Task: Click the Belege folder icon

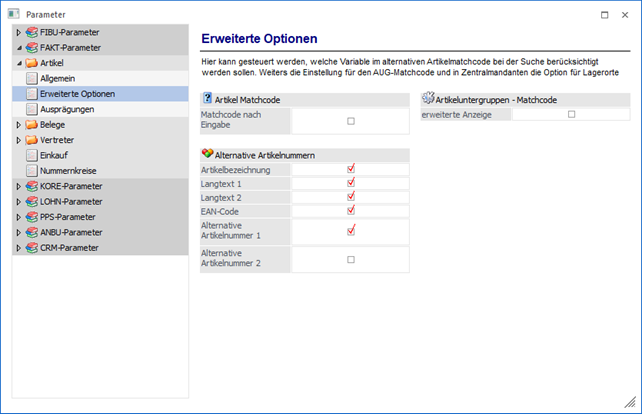Action: coord(31,125)
